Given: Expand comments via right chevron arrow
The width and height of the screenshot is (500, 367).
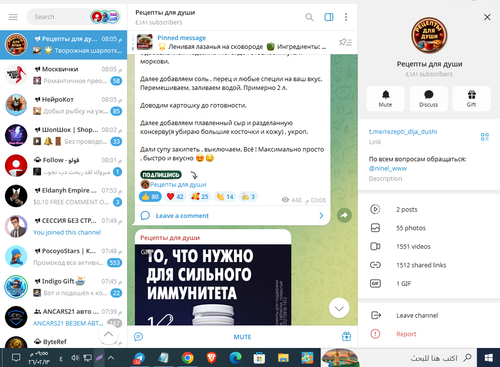Looking at the screenshot, I should click(321, 216).
